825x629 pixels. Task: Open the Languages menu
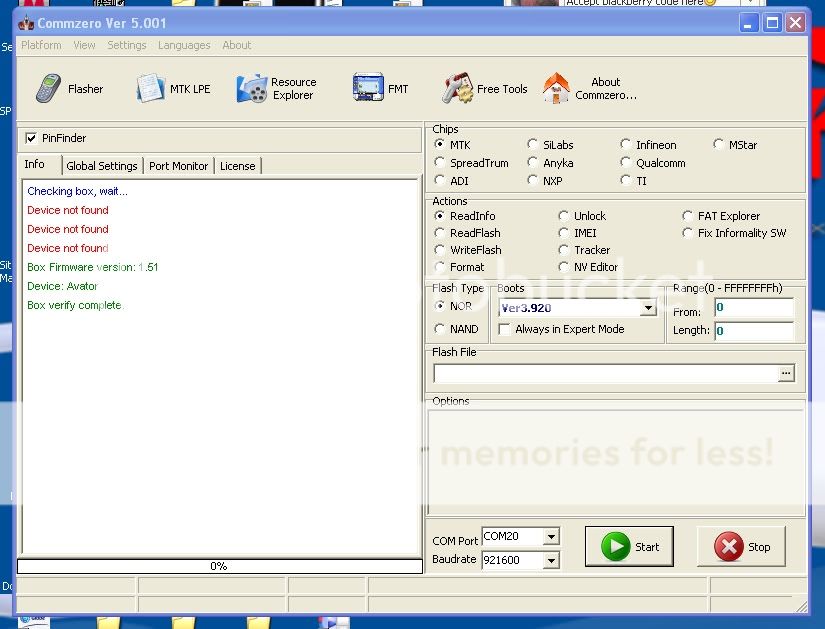pos(184,45)
